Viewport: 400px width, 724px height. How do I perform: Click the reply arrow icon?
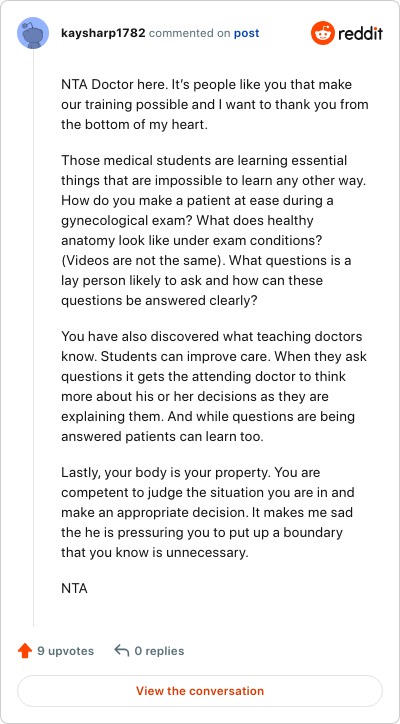click(121, 651)
